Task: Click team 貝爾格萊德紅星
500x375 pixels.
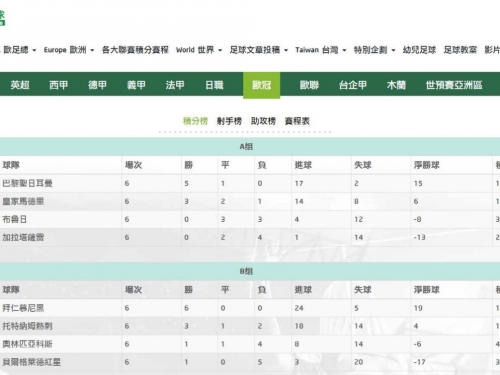Action: pos(32,362)
